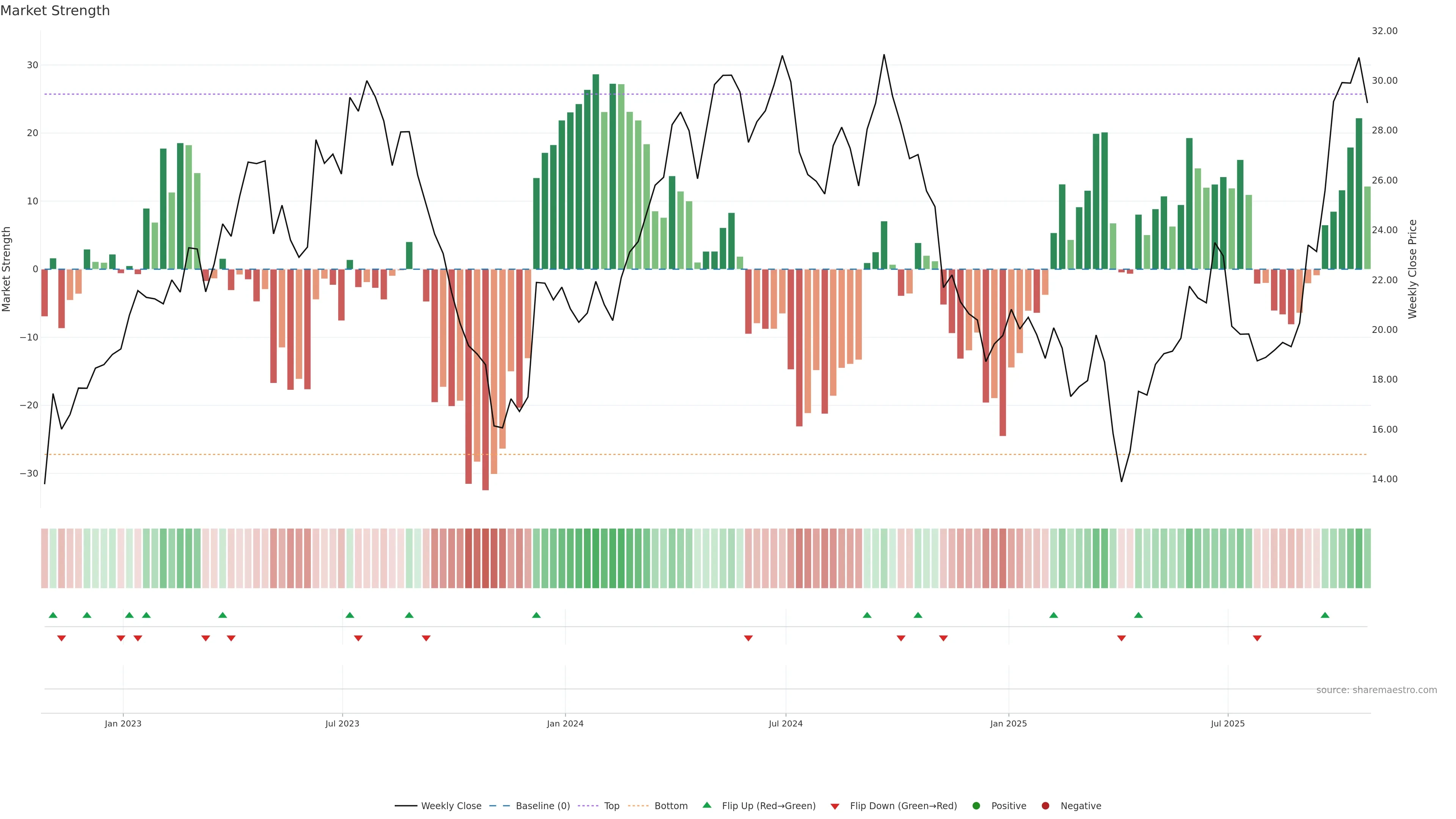
Task: Click flip-down marker just after Jul 2025
Action: tap(1257, 638)
